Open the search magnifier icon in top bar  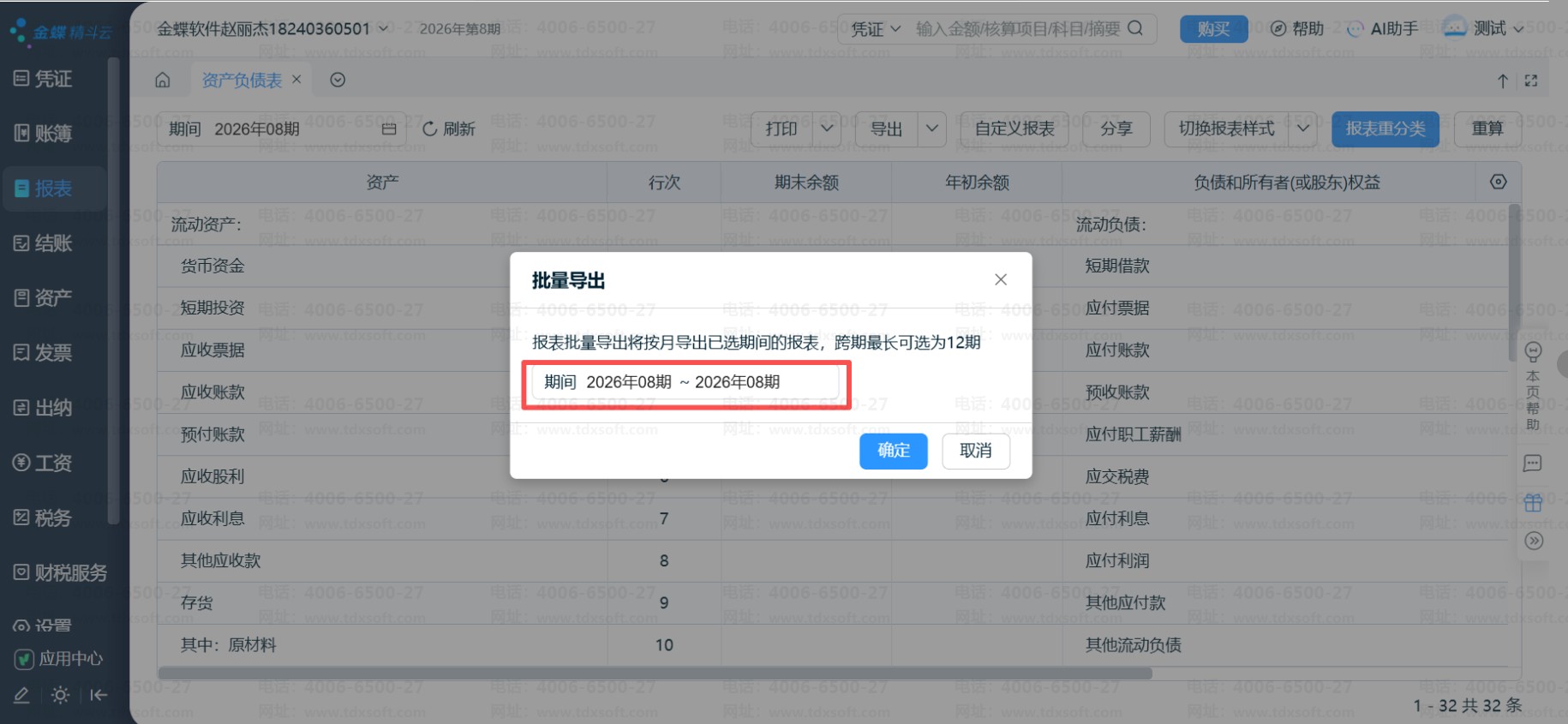(1135, 28)
